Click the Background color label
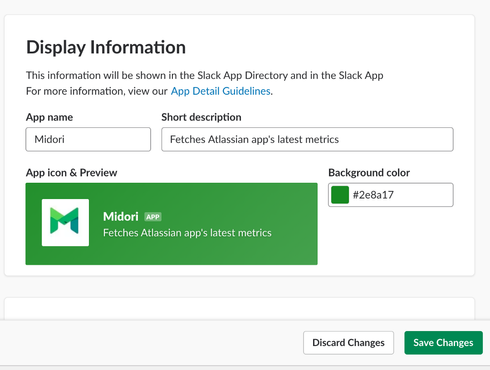This screenshot has height=370, width=490. click(369, 173)
